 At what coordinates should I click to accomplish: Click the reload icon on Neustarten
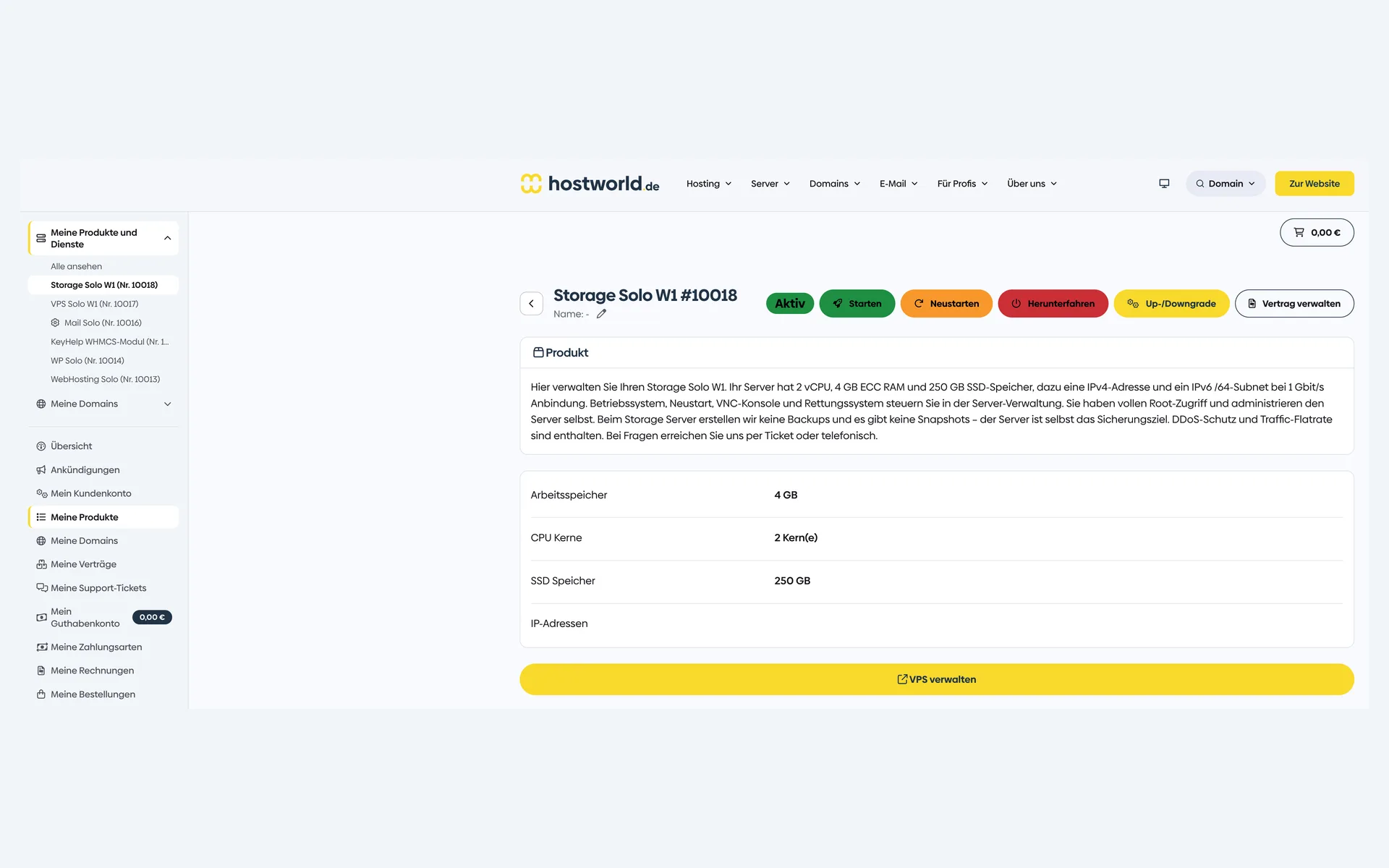(x=919, y=304)
